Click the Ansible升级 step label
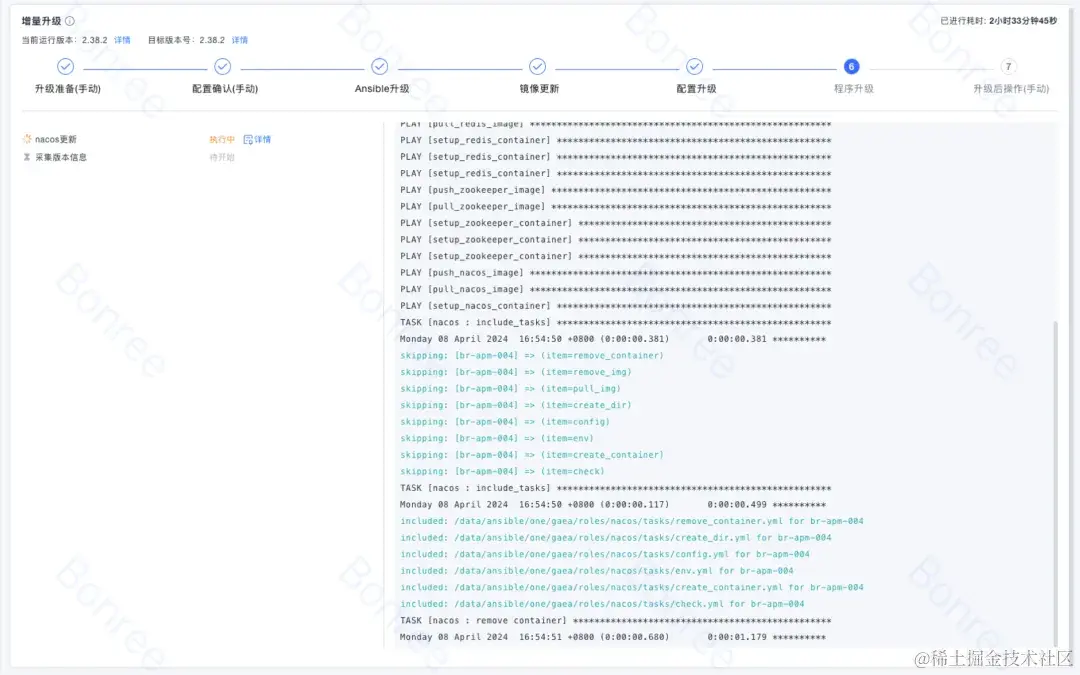Viewport: 1080px width, 675px height. click(382, 88)
